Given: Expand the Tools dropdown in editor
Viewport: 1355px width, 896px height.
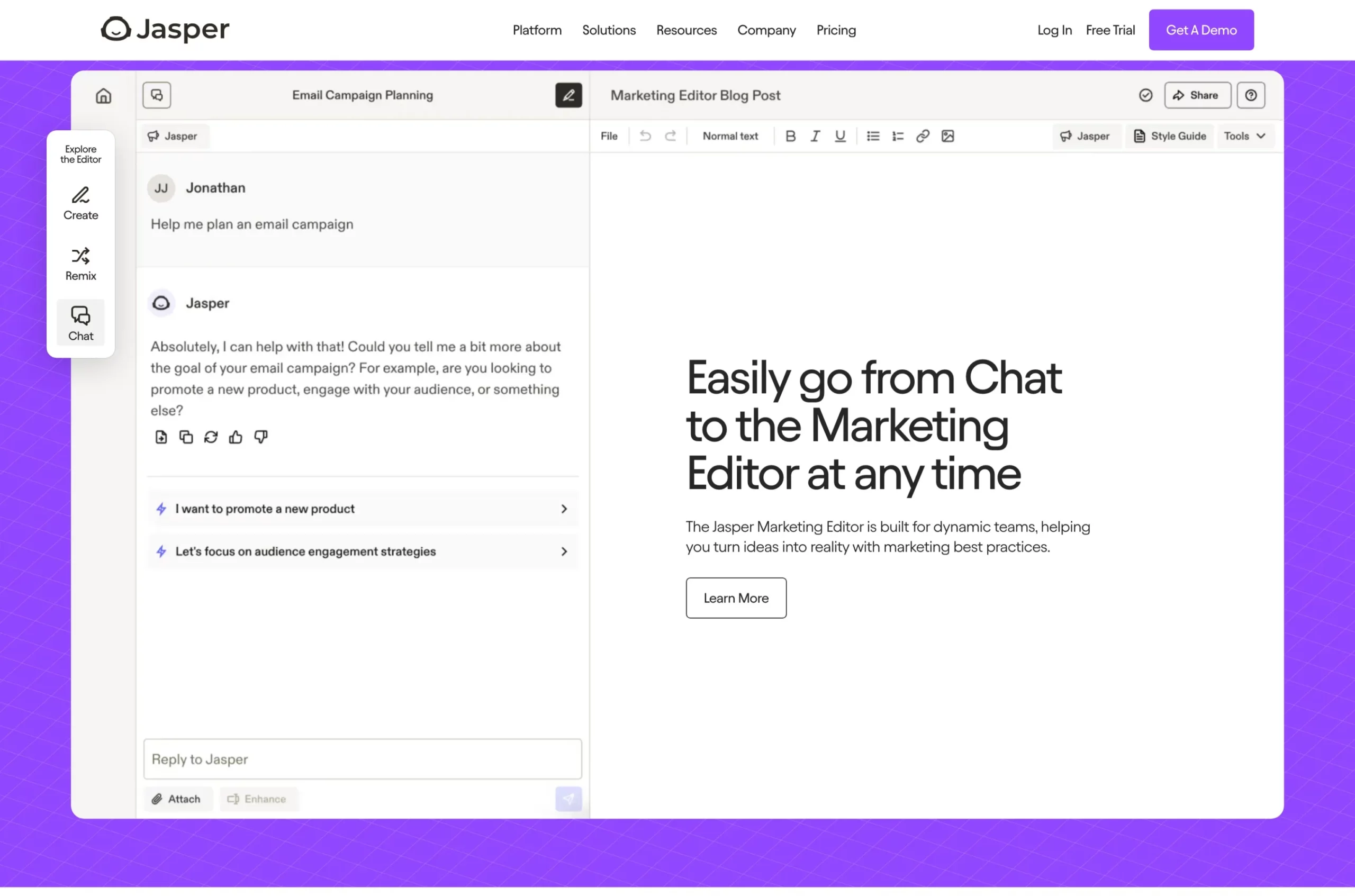Looking at the screenshot, I should [x=1243, y=136].
